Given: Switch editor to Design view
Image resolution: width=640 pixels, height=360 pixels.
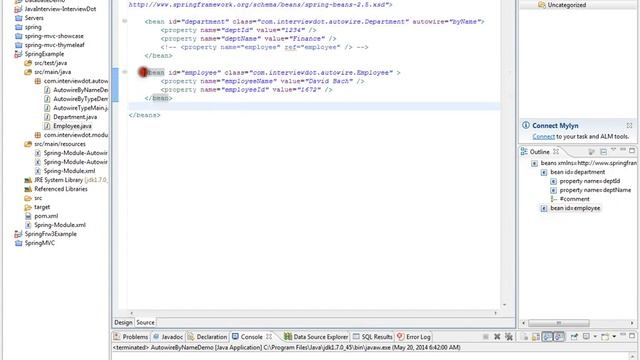Looking at the screenshot, I should click(123, 322).
